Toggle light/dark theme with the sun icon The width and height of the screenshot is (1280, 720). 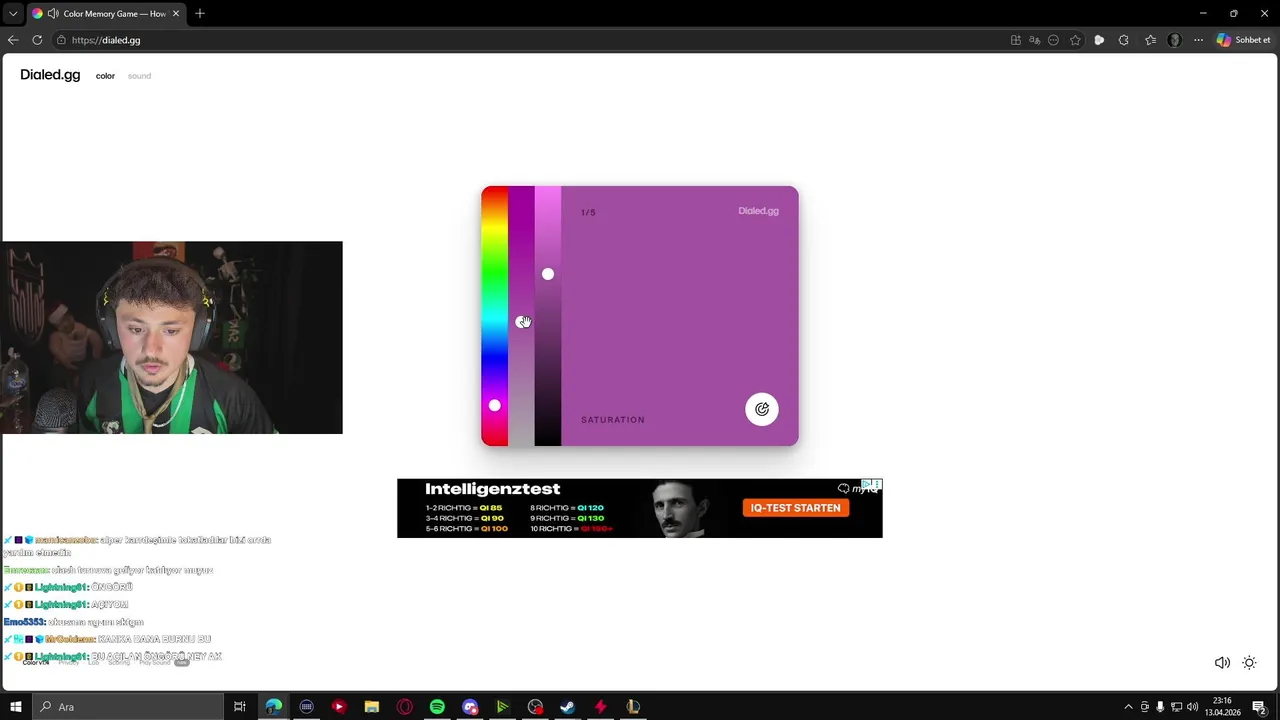[1249, 663]
